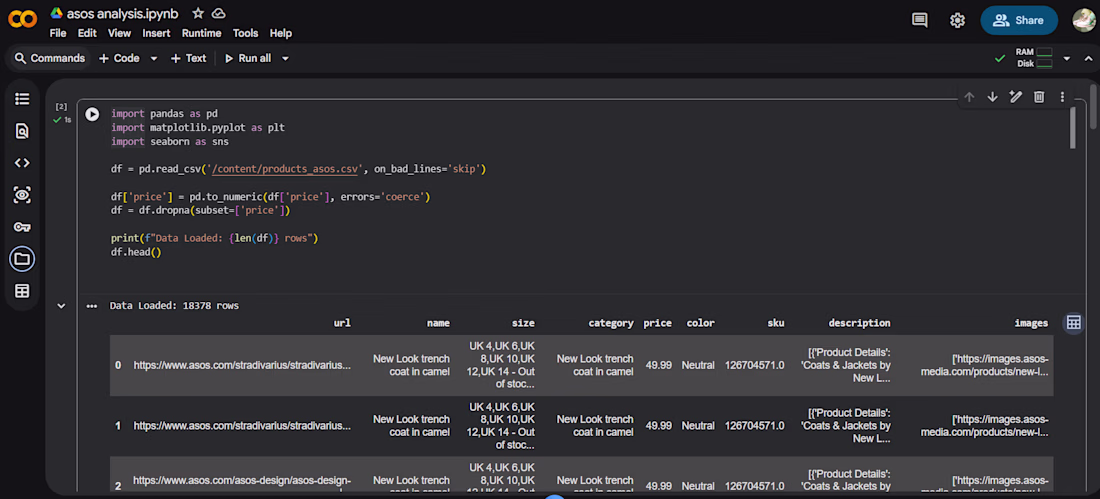Open the Insert menu

point(156,33)
